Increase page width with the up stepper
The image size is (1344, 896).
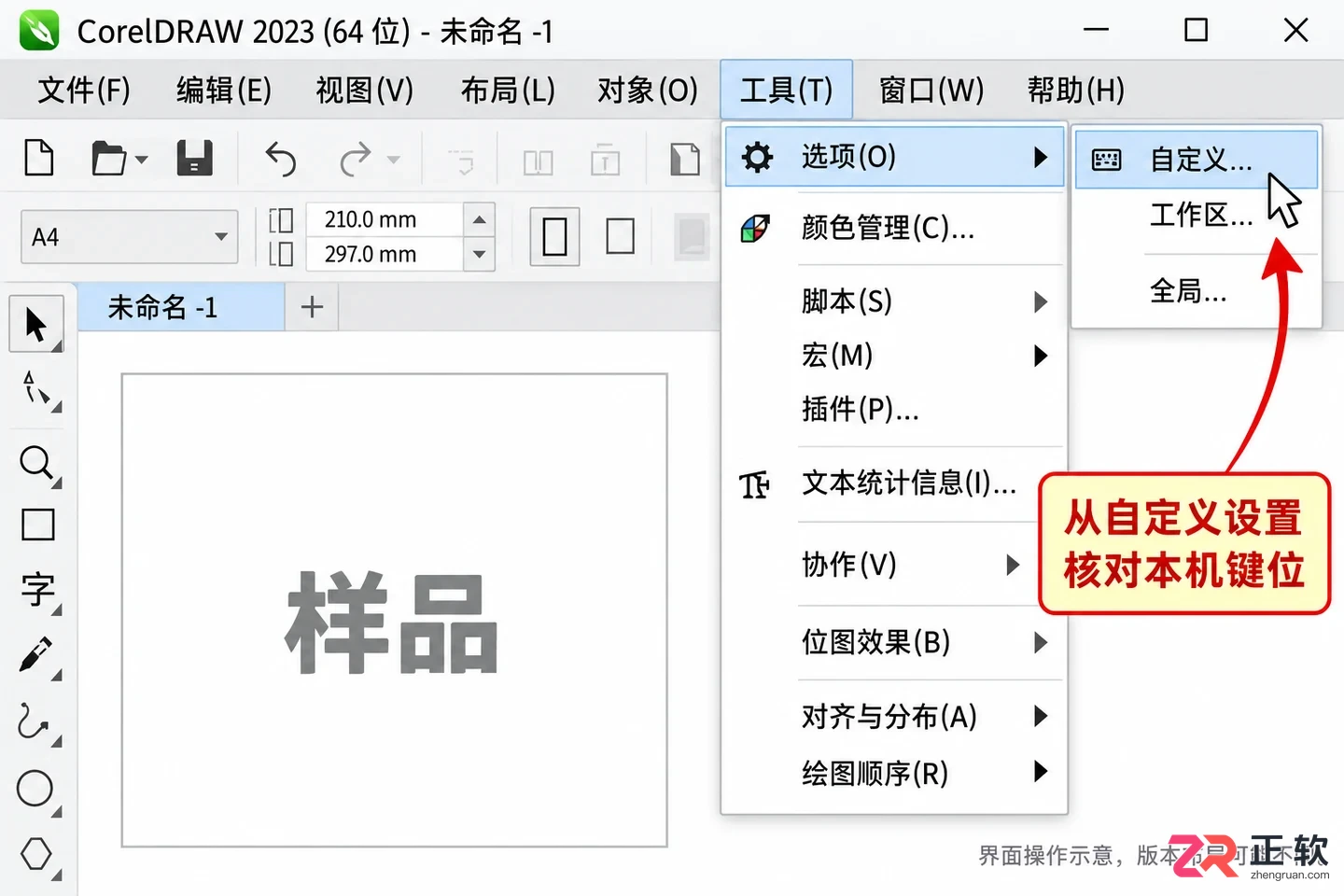click(x=479, y=219)
